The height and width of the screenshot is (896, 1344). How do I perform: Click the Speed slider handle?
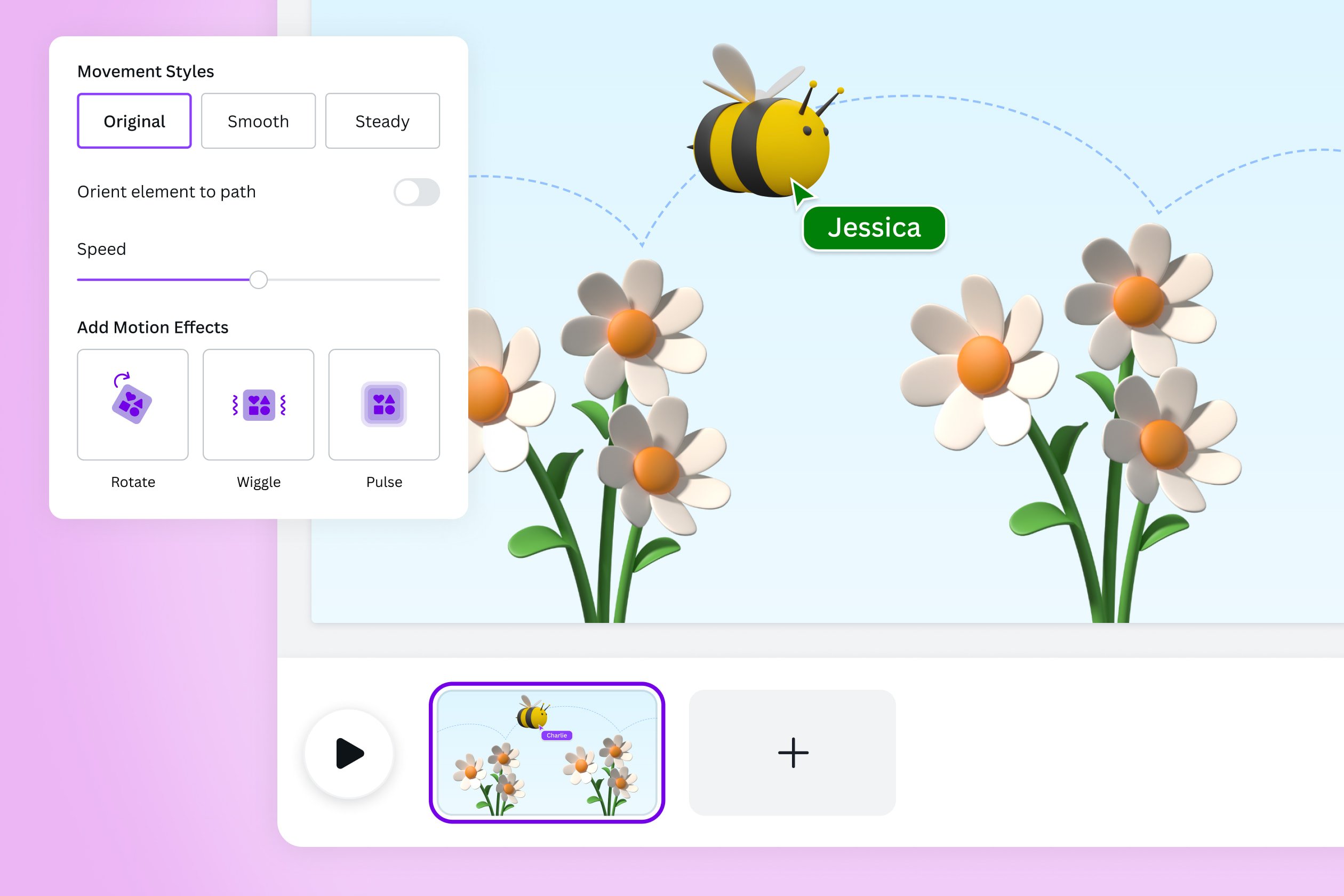[x=258, y=279]
